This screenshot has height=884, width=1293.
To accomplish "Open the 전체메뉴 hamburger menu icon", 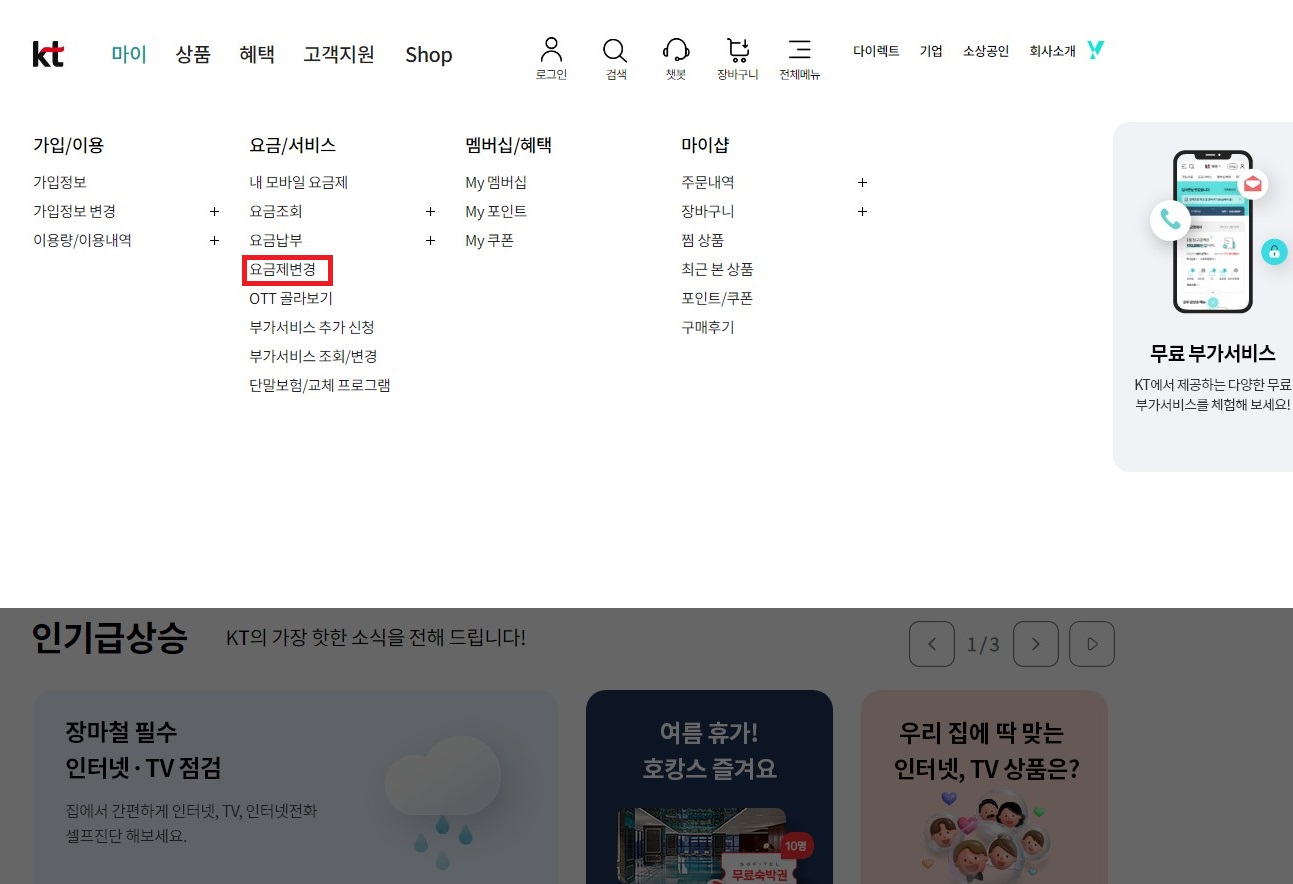I will [x=799, y=50].
